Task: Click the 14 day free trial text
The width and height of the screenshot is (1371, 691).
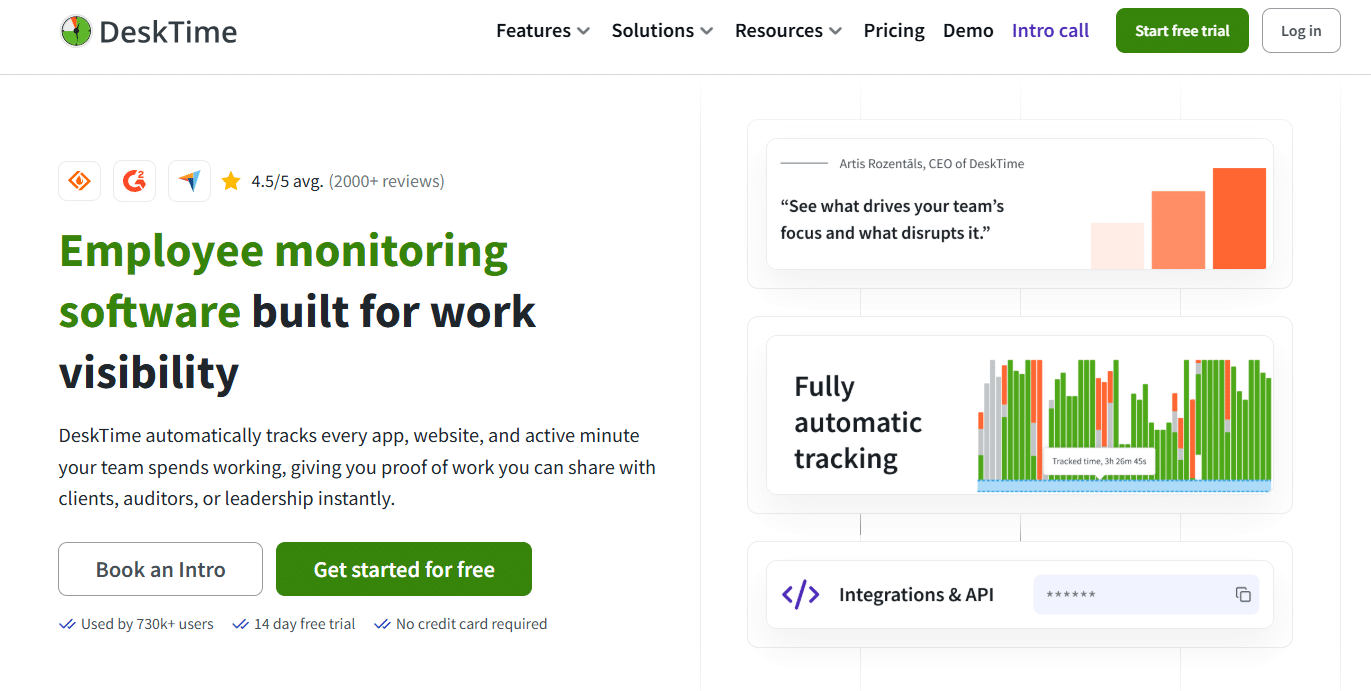Action: [x=304, y=624]
